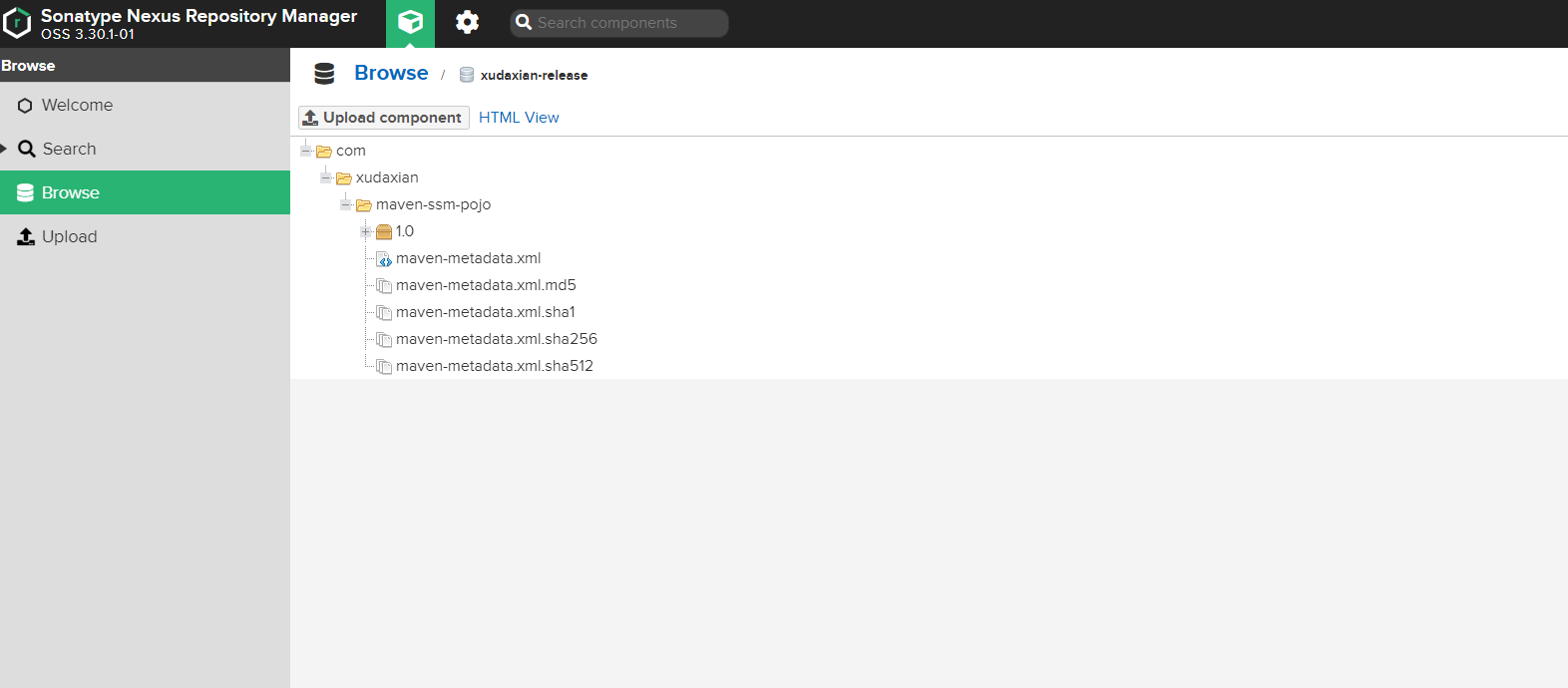The height and width of the screenshot is (688, 1568).
Task: Click the Welcome hexagon icon
Action: (25, 106)
